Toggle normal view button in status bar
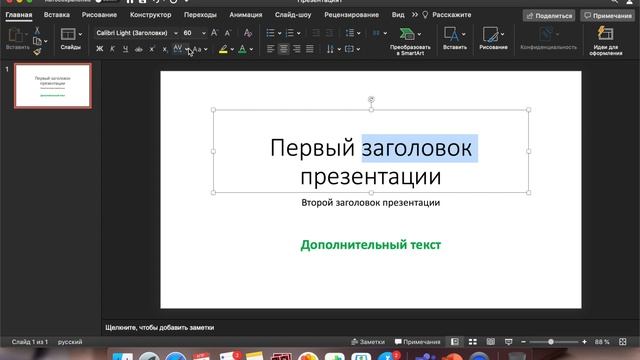The image size is (640, 360). [455, 342]
